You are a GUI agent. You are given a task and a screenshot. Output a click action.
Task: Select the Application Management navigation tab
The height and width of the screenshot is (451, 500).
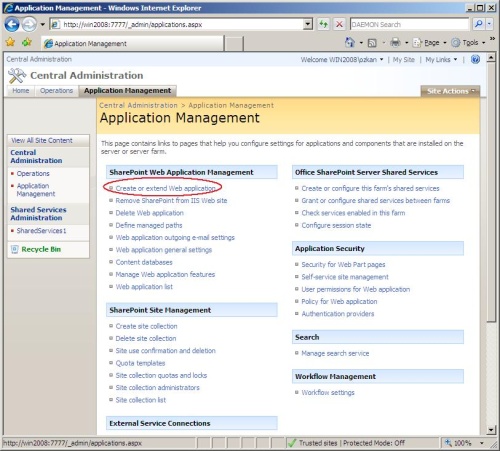127,91
